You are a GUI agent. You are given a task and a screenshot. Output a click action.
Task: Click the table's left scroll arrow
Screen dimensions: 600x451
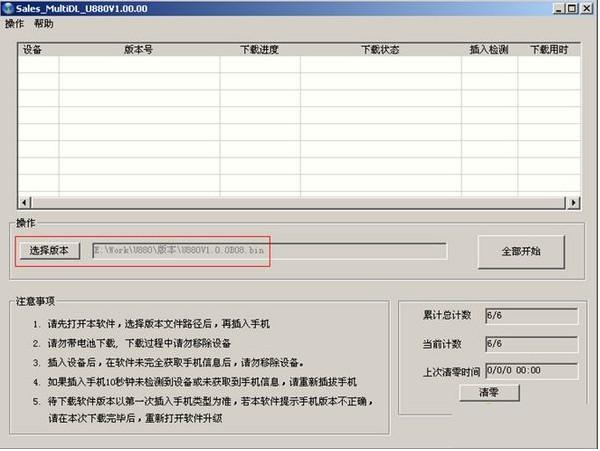tap(25, 203)
